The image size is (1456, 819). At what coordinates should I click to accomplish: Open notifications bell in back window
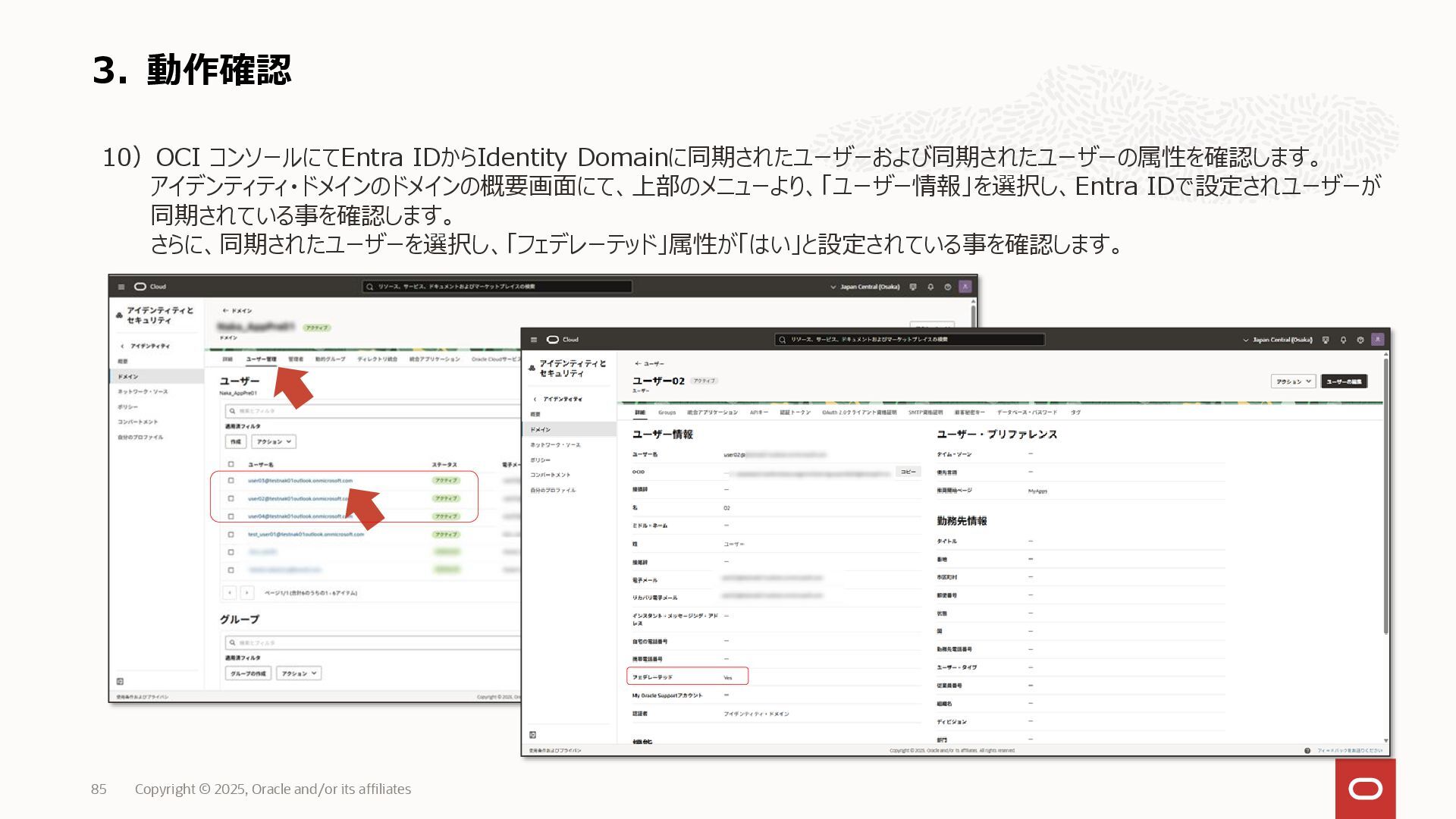930,287
